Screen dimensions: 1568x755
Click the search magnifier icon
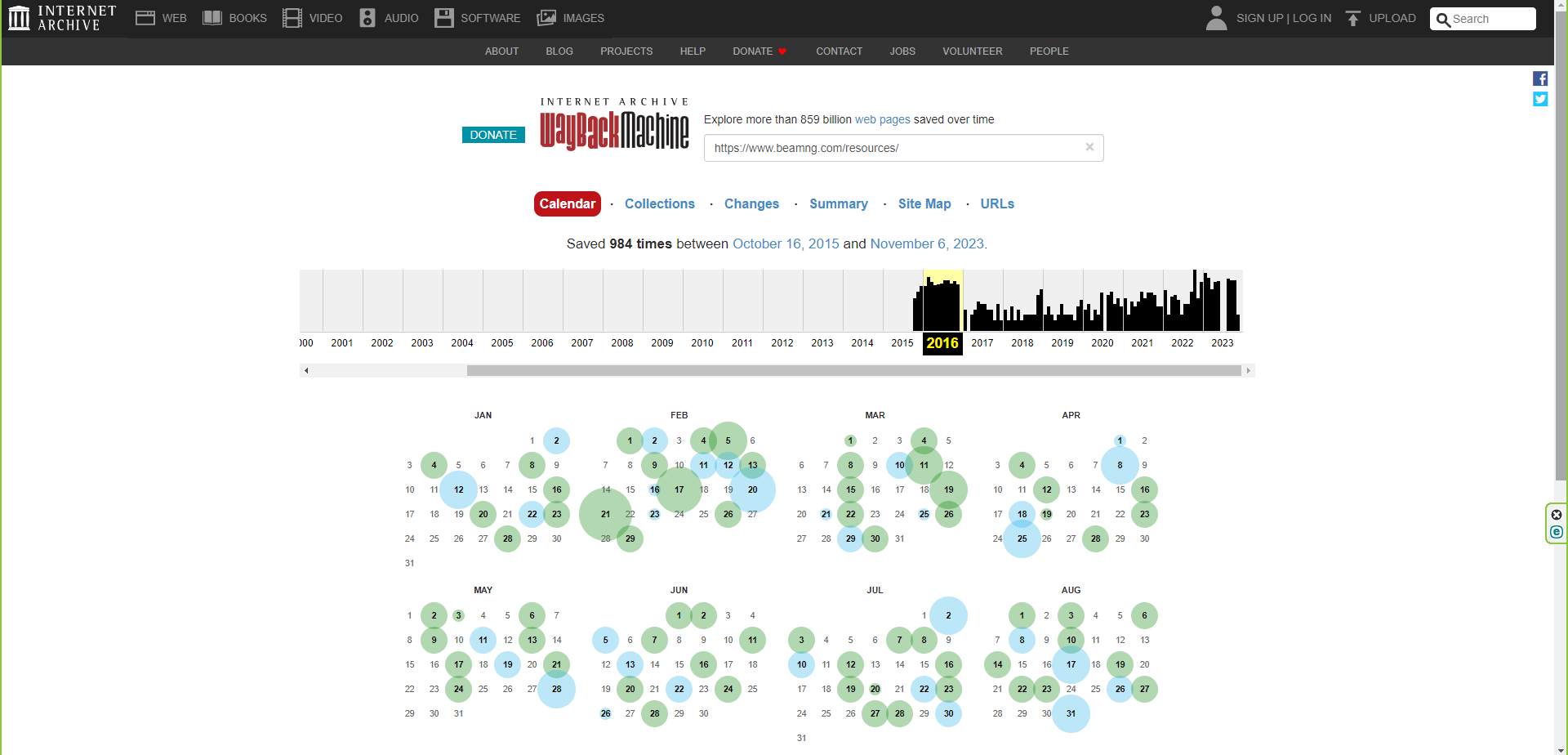[x=1443, y=20]
